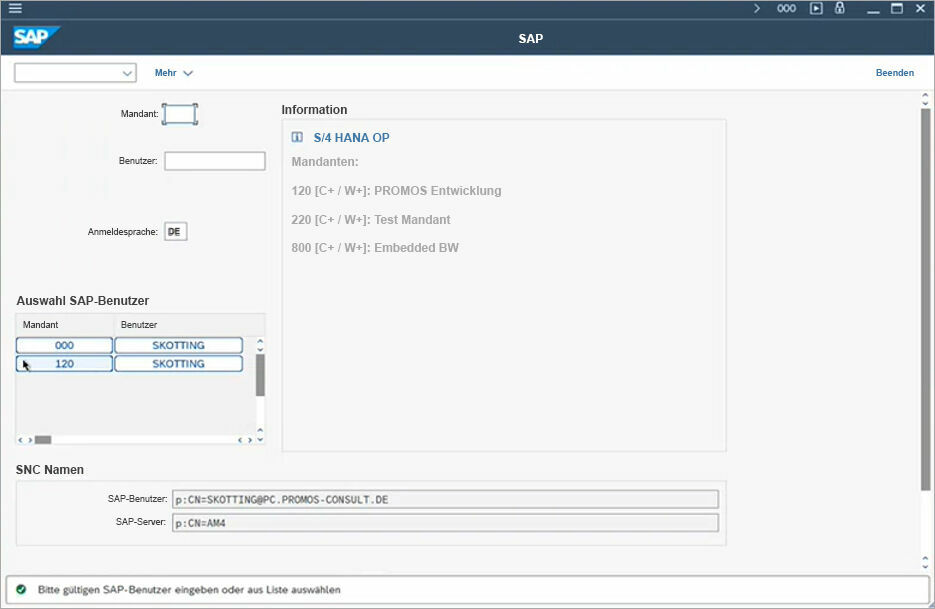The width and height of the screenshot is (935, 609).
Task: Click SKOTTING user in the 120 row
Action: 178,364
